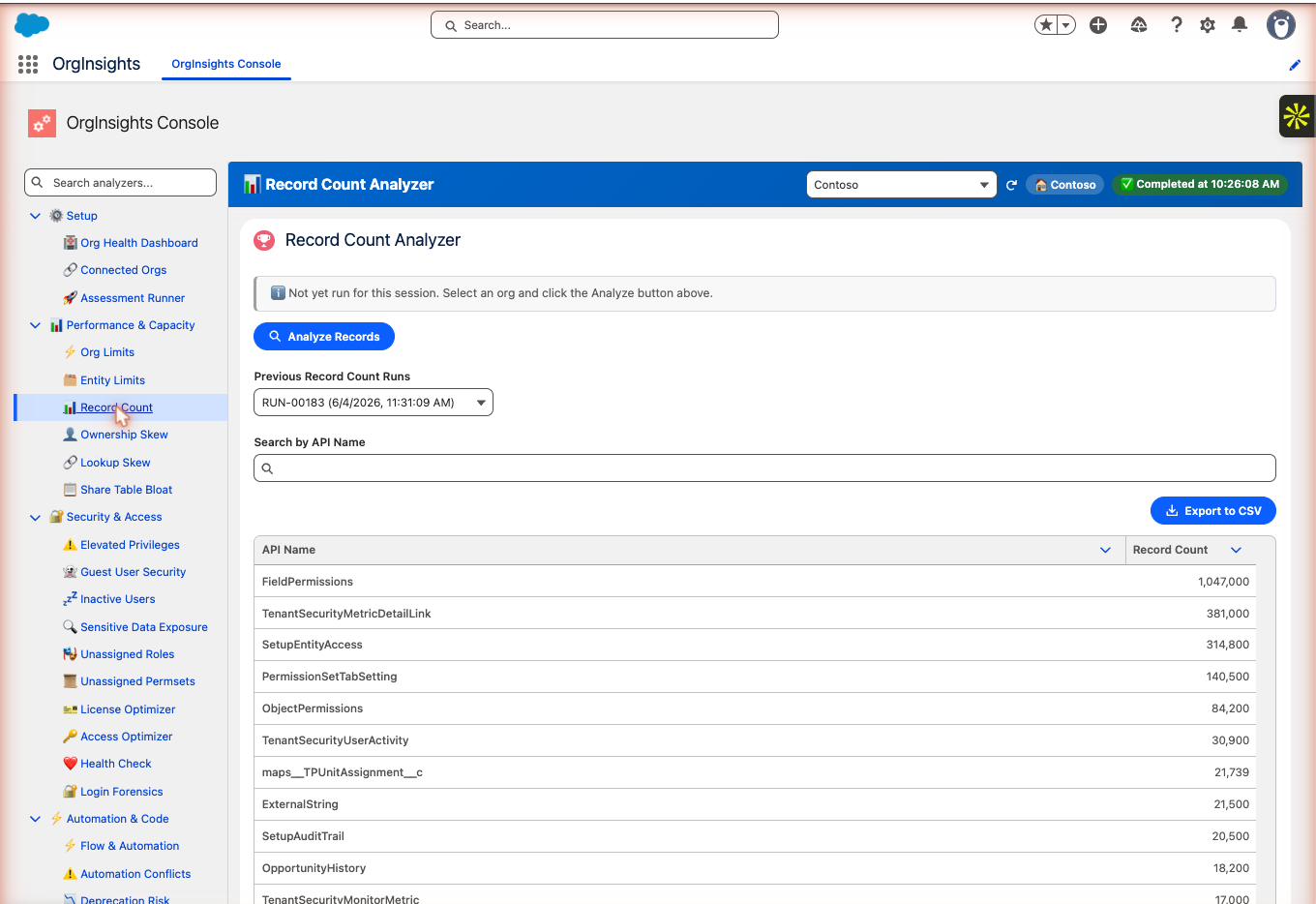Open Share Table Bloat analyzer
Screen dimensions: 1316x904
point(127,490)
